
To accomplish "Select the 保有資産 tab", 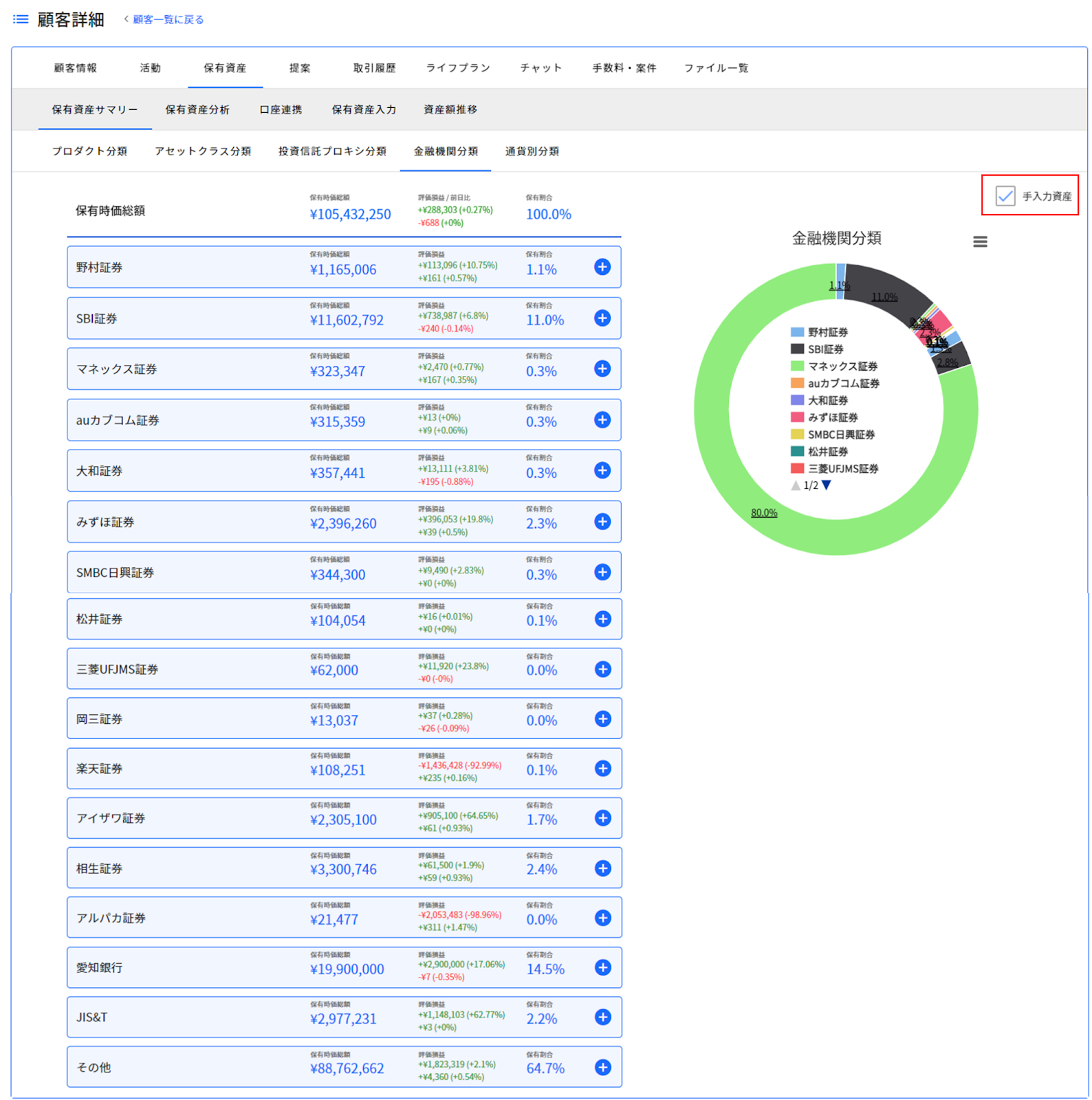I will tap(225, 67).
